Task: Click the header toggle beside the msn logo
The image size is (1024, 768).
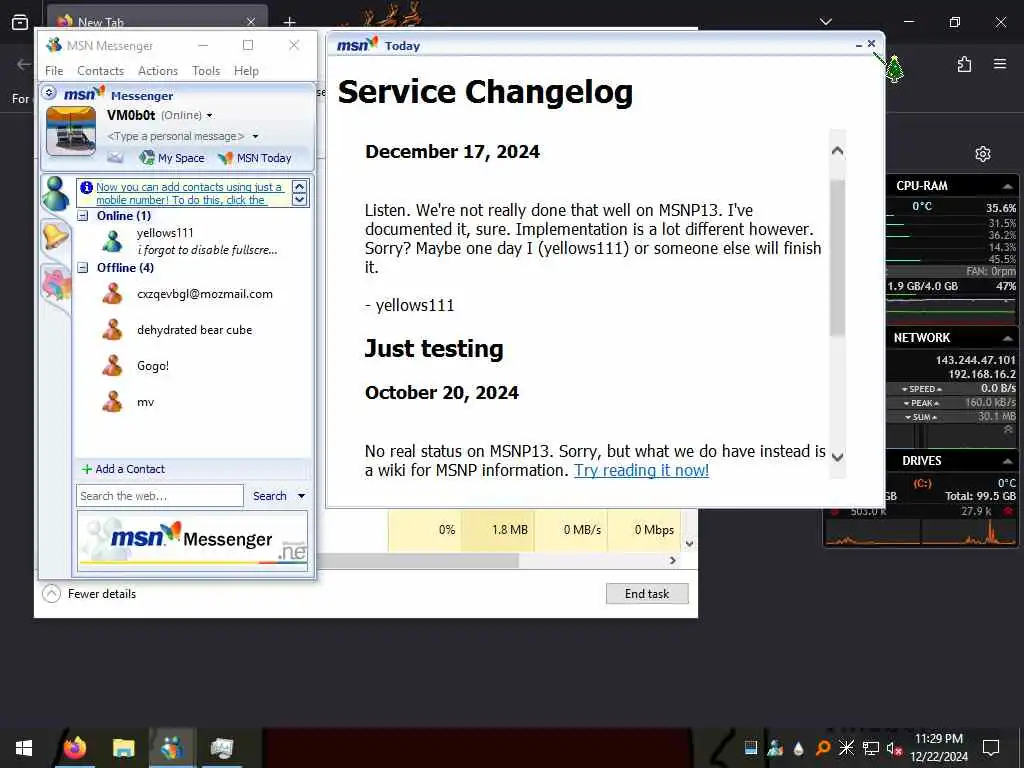Action: [x=49, y=93]
